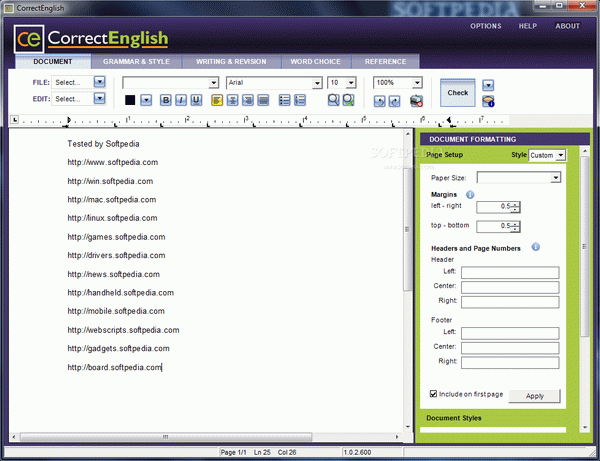Click the info icon below Check dropdown
This screenshot has width=600, height=461.
coord(488,101)
